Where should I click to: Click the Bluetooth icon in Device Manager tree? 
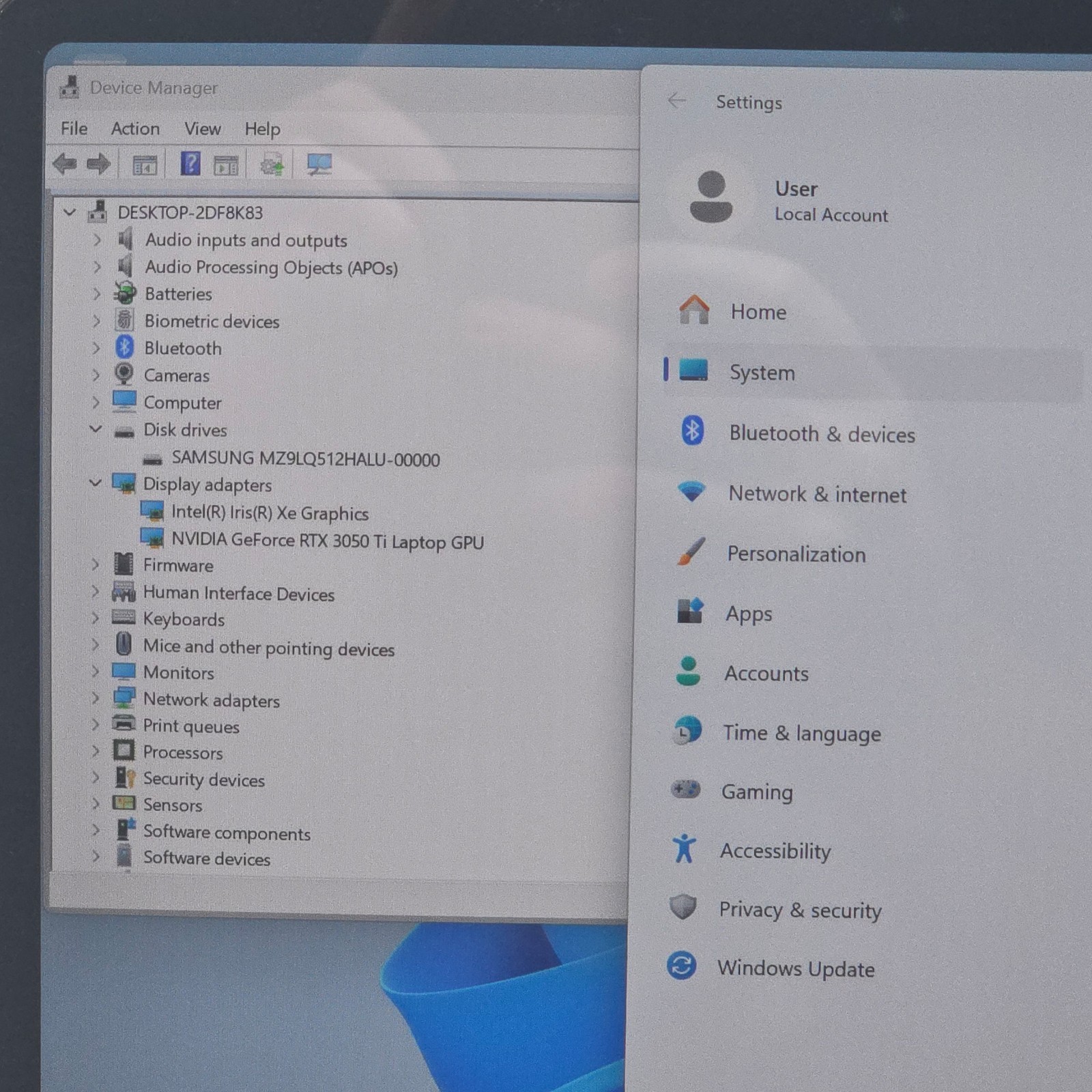pos(124,347)
